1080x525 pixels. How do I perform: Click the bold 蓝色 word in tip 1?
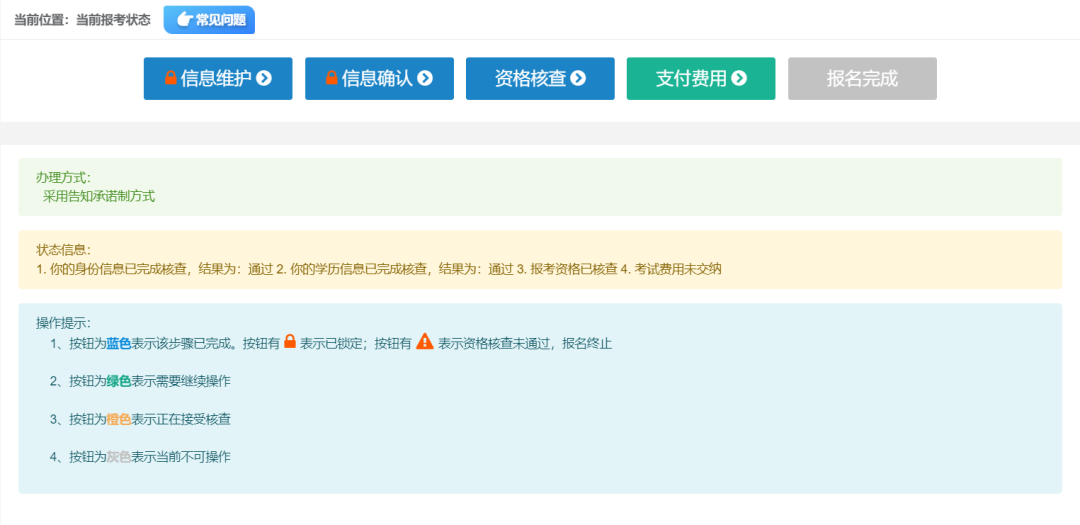click(118, 342)
